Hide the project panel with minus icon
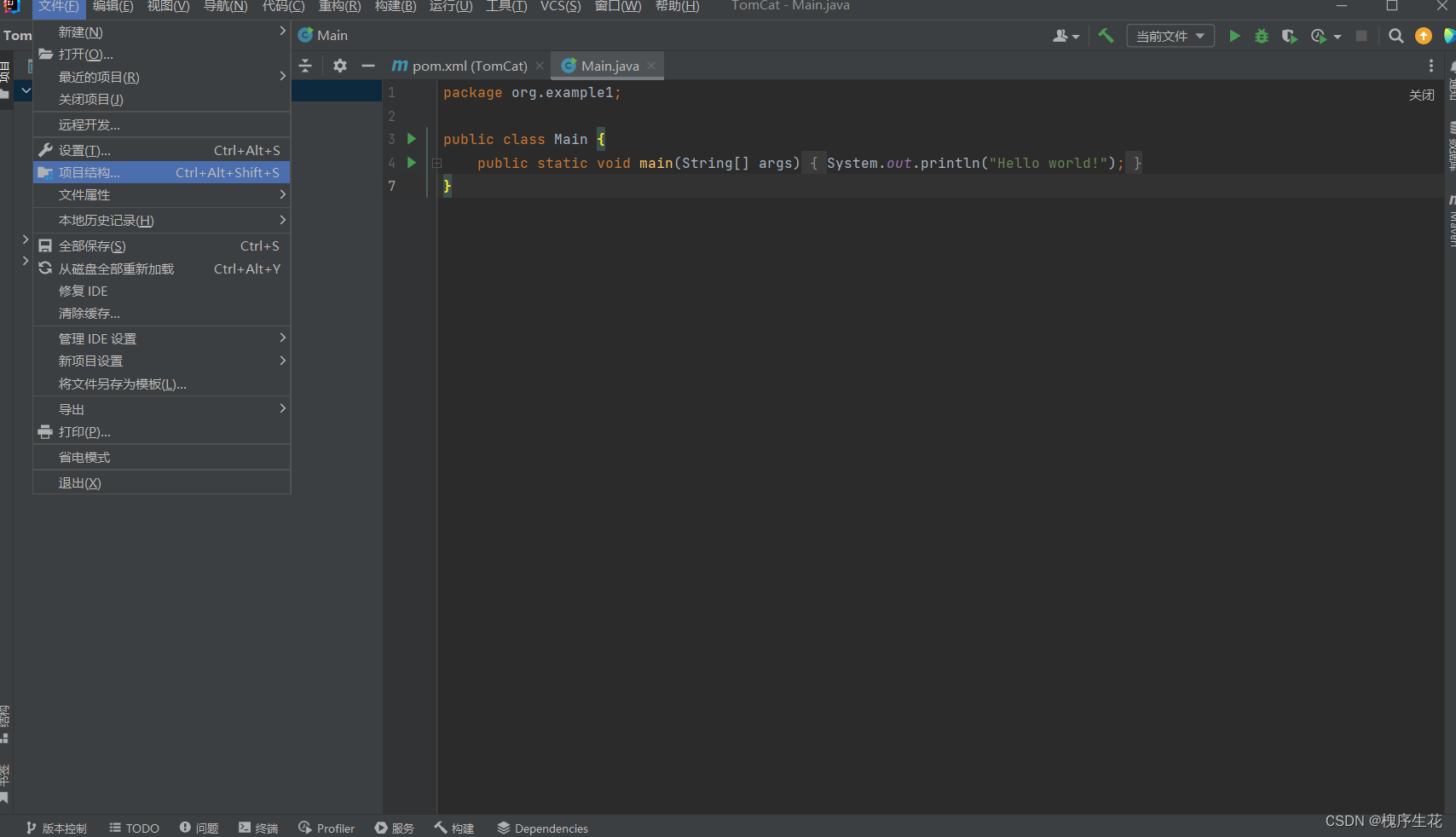This screenshot has height=837, width=1456. click(x=368, y=66)
